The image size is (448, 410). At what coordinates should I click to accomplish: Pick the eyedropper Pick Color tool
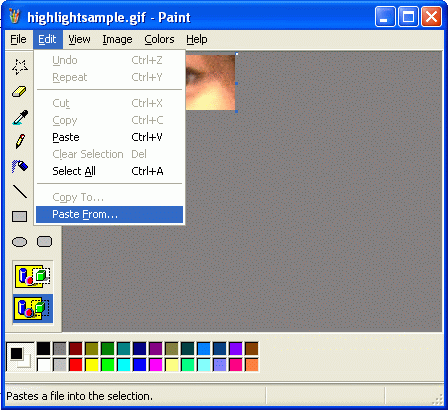pos(20,117)
